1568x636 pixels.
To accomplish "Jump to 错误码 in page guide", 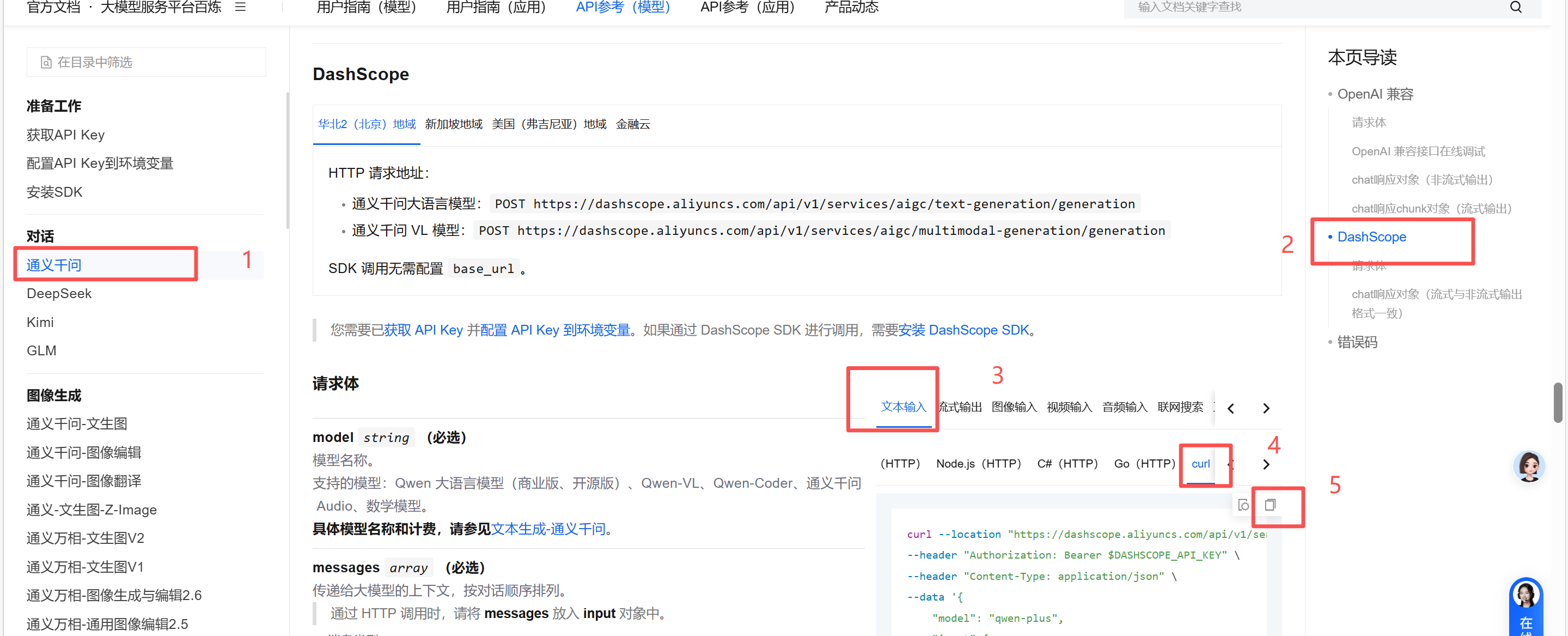I will tap(1357, 342).
